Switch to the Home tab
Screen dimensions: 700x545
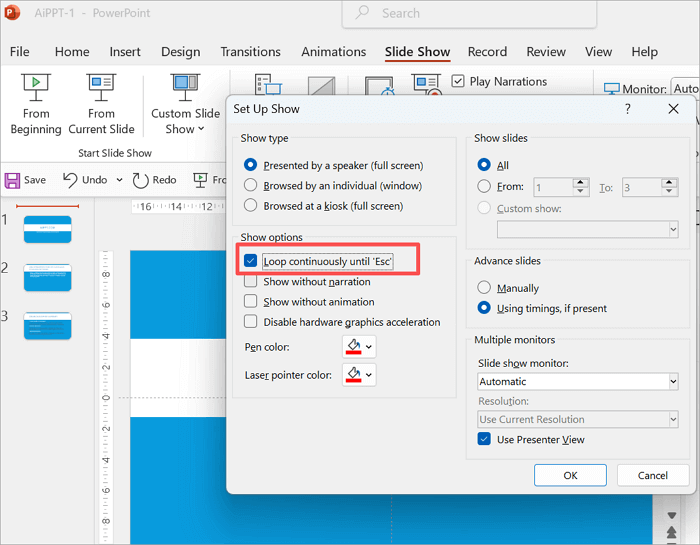point(72,52)
